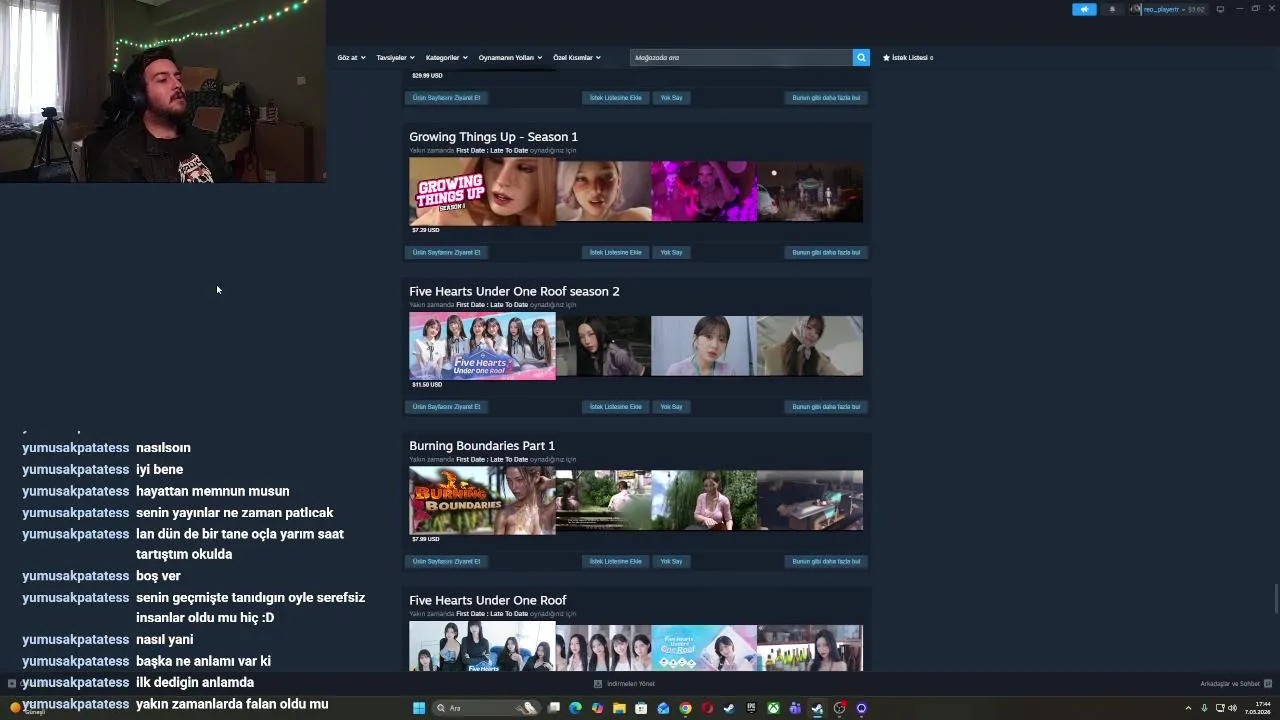
Task: Click the Five Hearts season 2 capsule image
Action: click(x=482, y=346)
